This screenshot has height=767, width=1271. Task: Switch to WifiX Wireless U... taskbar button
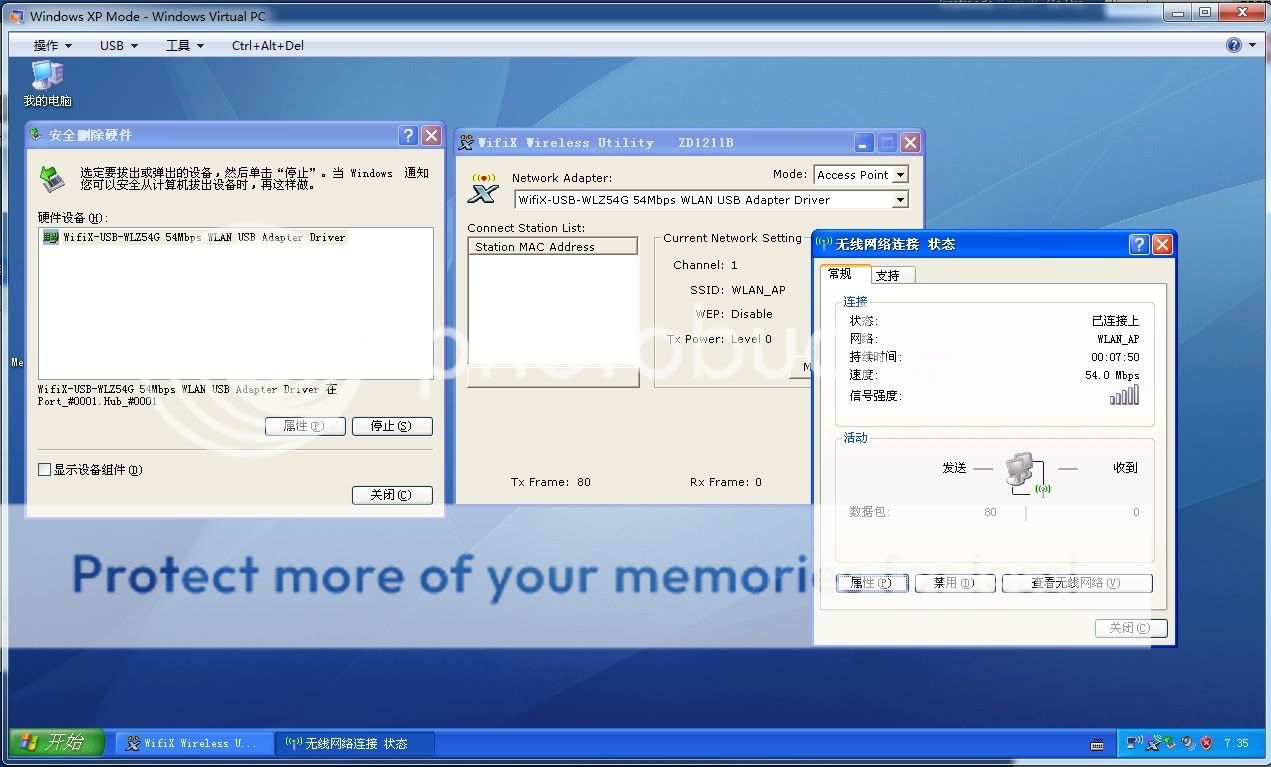[x=193, y=743]
